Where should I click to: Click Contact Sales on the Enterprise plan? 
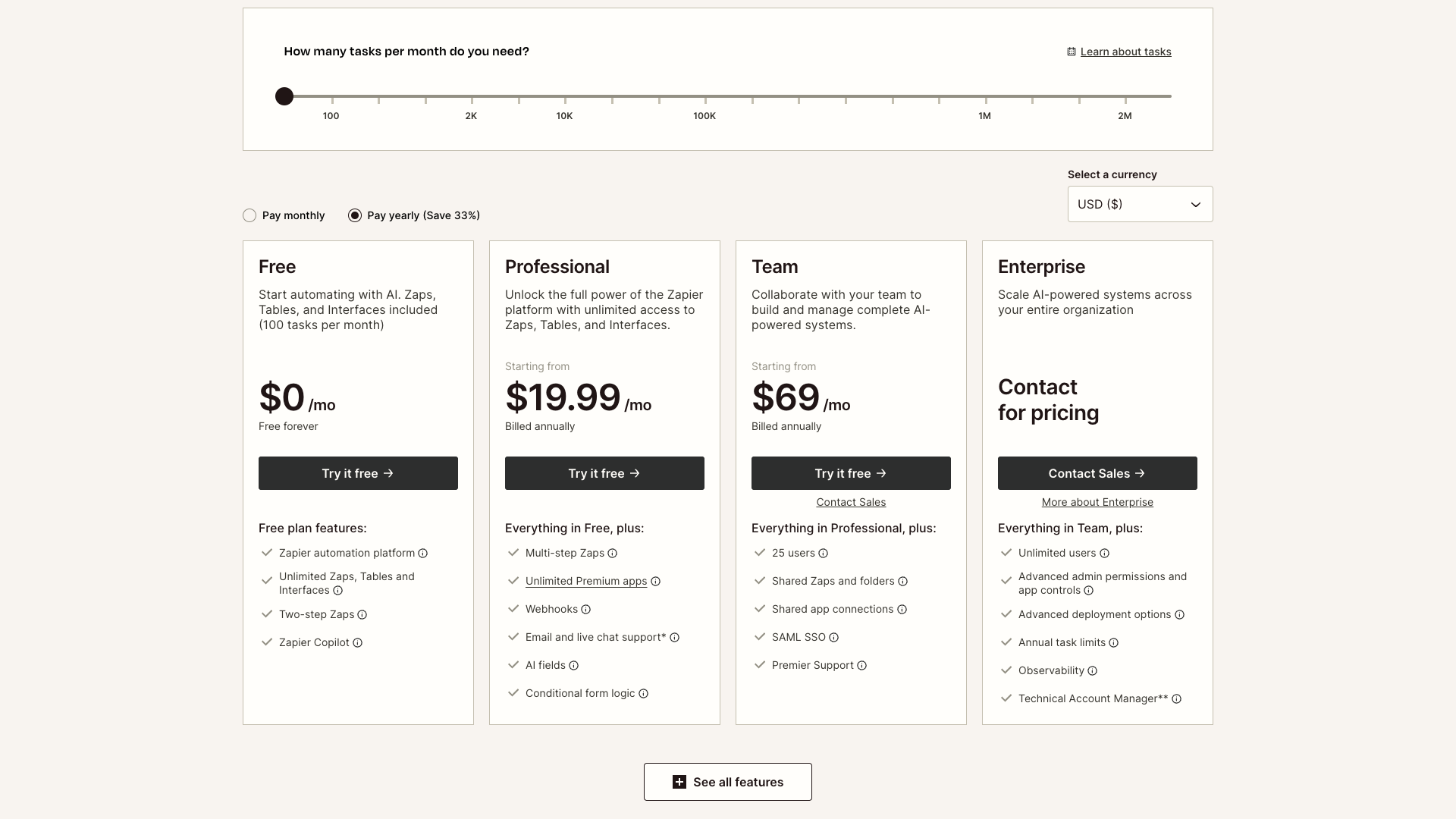coord(1097,472)
